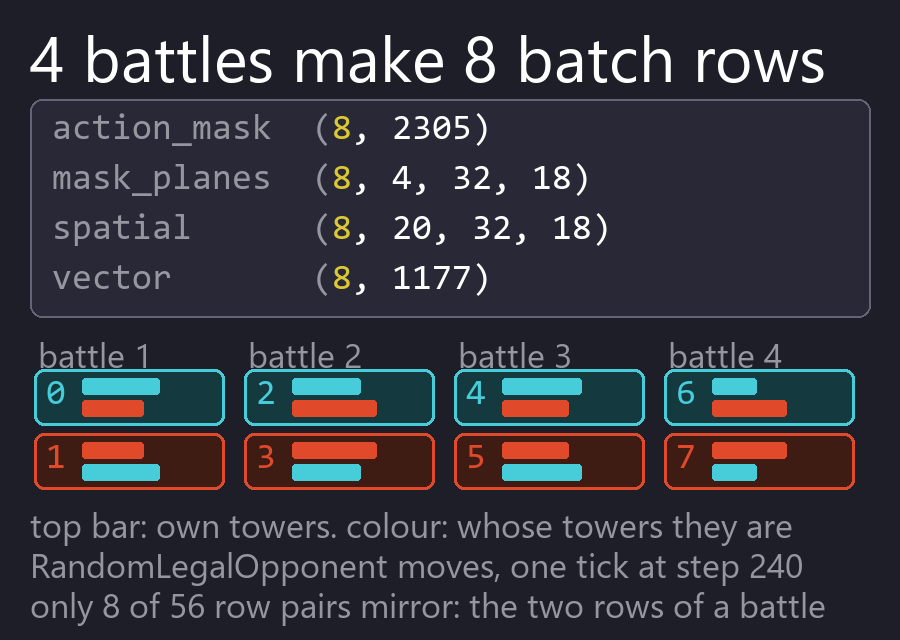Image resolution: width=900 pixels, height=640 pixels.
Task: Click the 'battle 1' heading
Action: pyautogui.click(x=95, y=356)
